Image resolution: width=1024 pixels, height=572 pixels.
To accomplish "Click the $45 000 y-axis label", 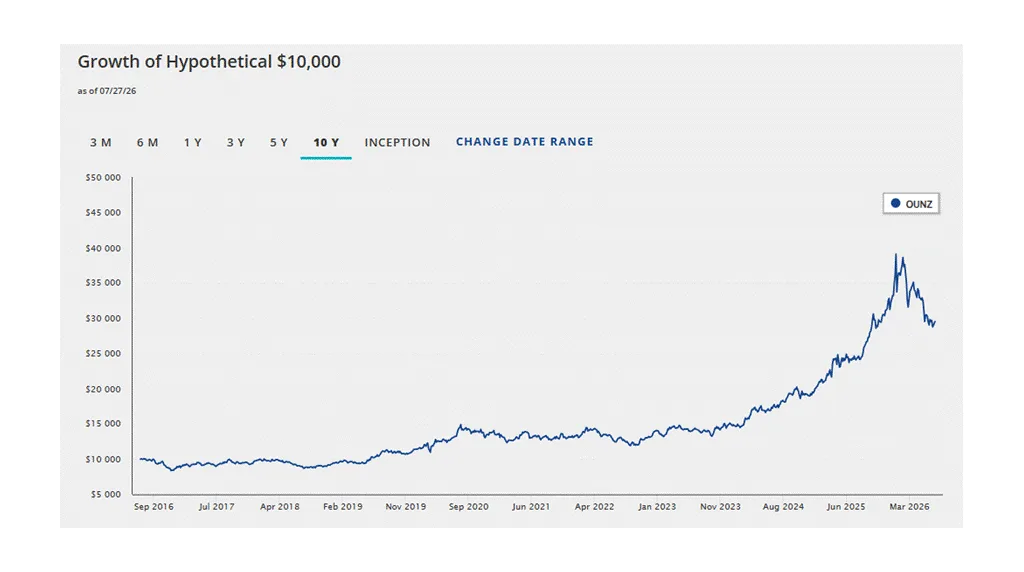I will 103,213.
